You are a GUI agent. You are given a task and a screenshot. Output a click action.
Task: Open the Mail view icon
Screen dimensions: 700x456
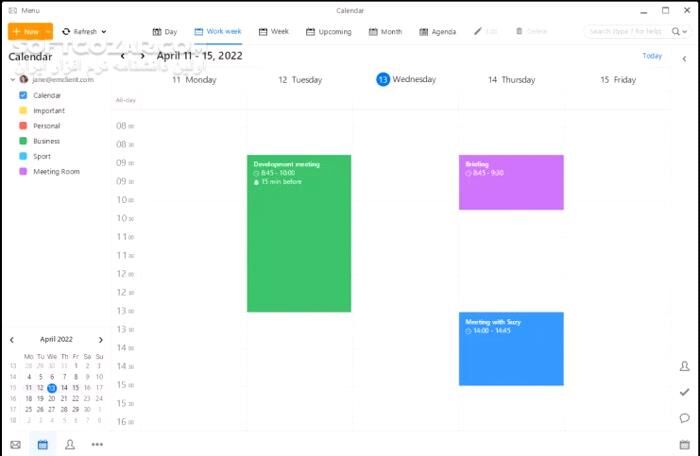click(x=15, y=444)
